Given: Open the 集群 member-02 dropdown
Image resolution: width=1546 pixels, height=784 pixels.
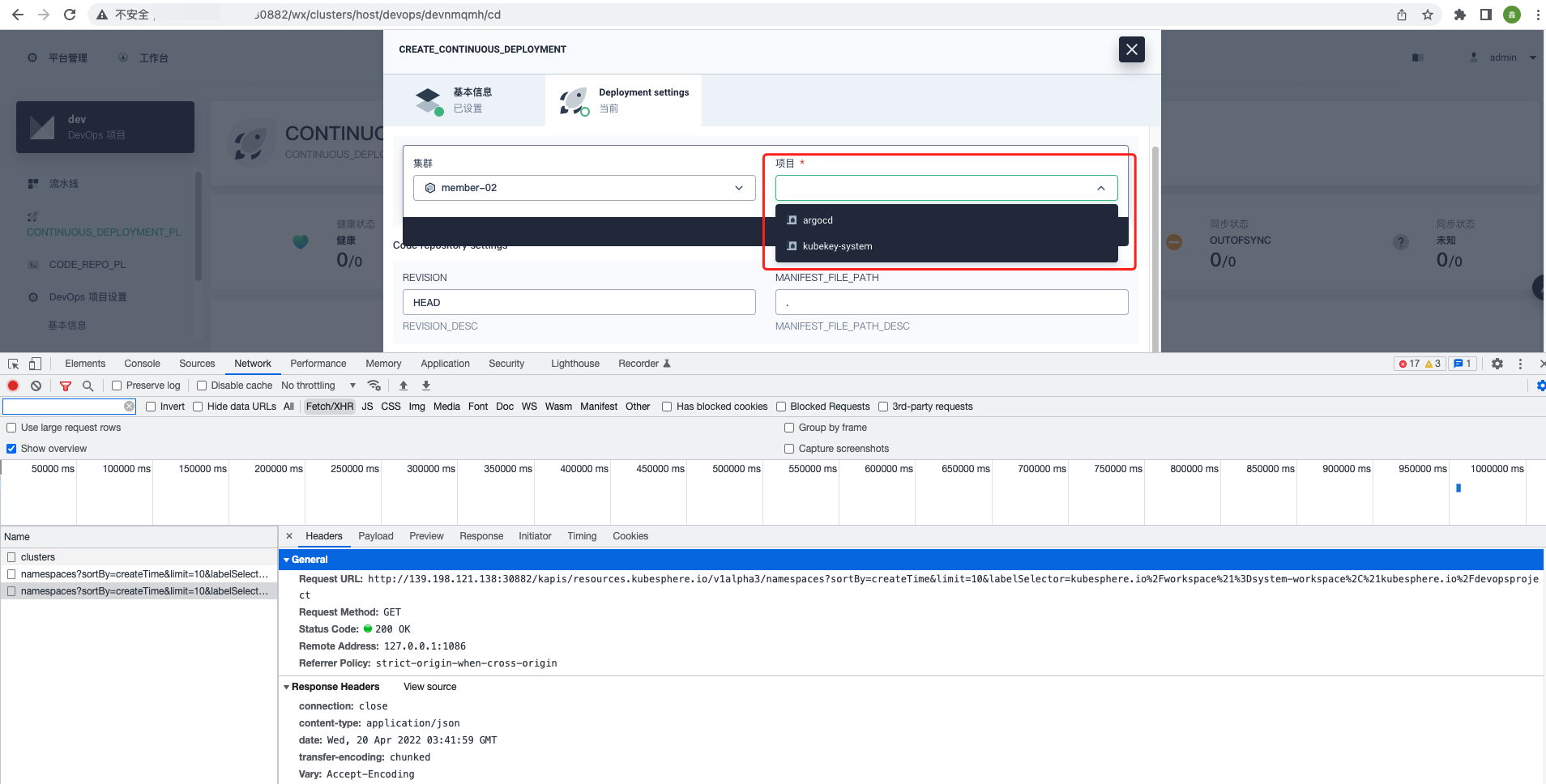Looking at the screenshot, I should tap(584, 188).
